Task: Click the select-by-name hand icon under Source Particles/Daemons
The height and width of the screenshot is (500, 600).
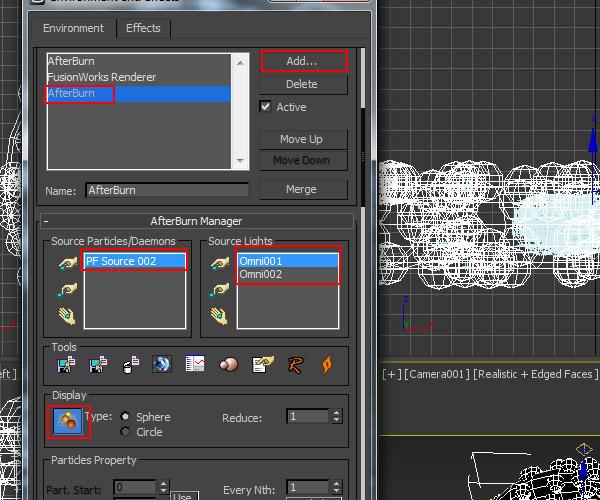Action: tap(68, 316)
